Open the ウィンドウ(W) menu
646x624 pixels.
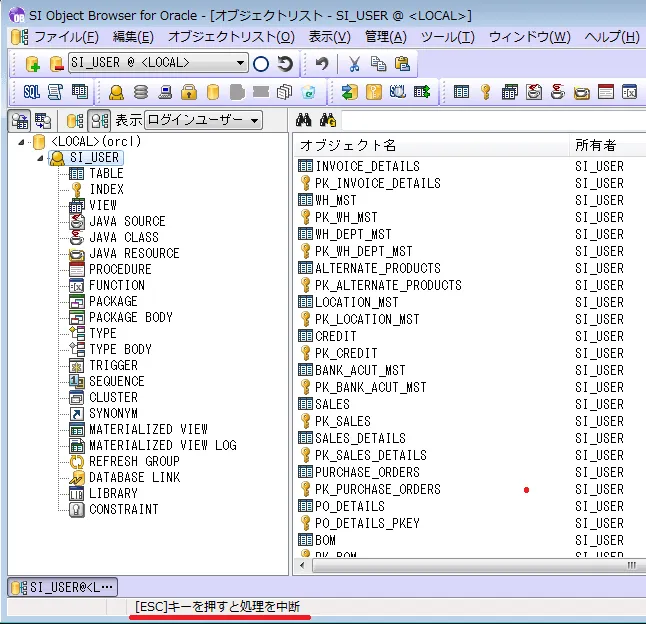pyautogui.click(x=529, y=37)
